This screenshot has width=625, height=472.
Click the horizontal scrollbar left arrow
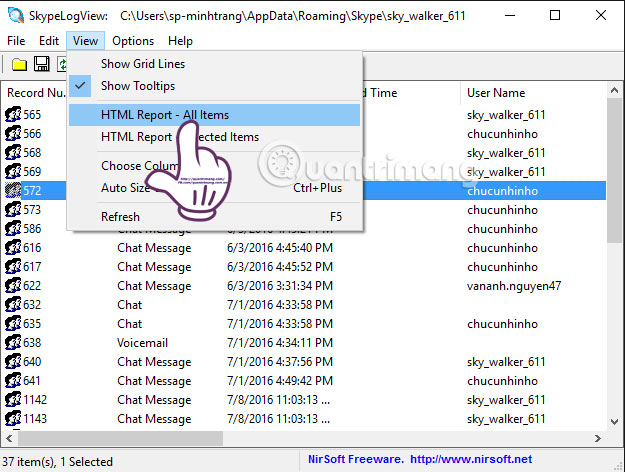coord(10,439)
